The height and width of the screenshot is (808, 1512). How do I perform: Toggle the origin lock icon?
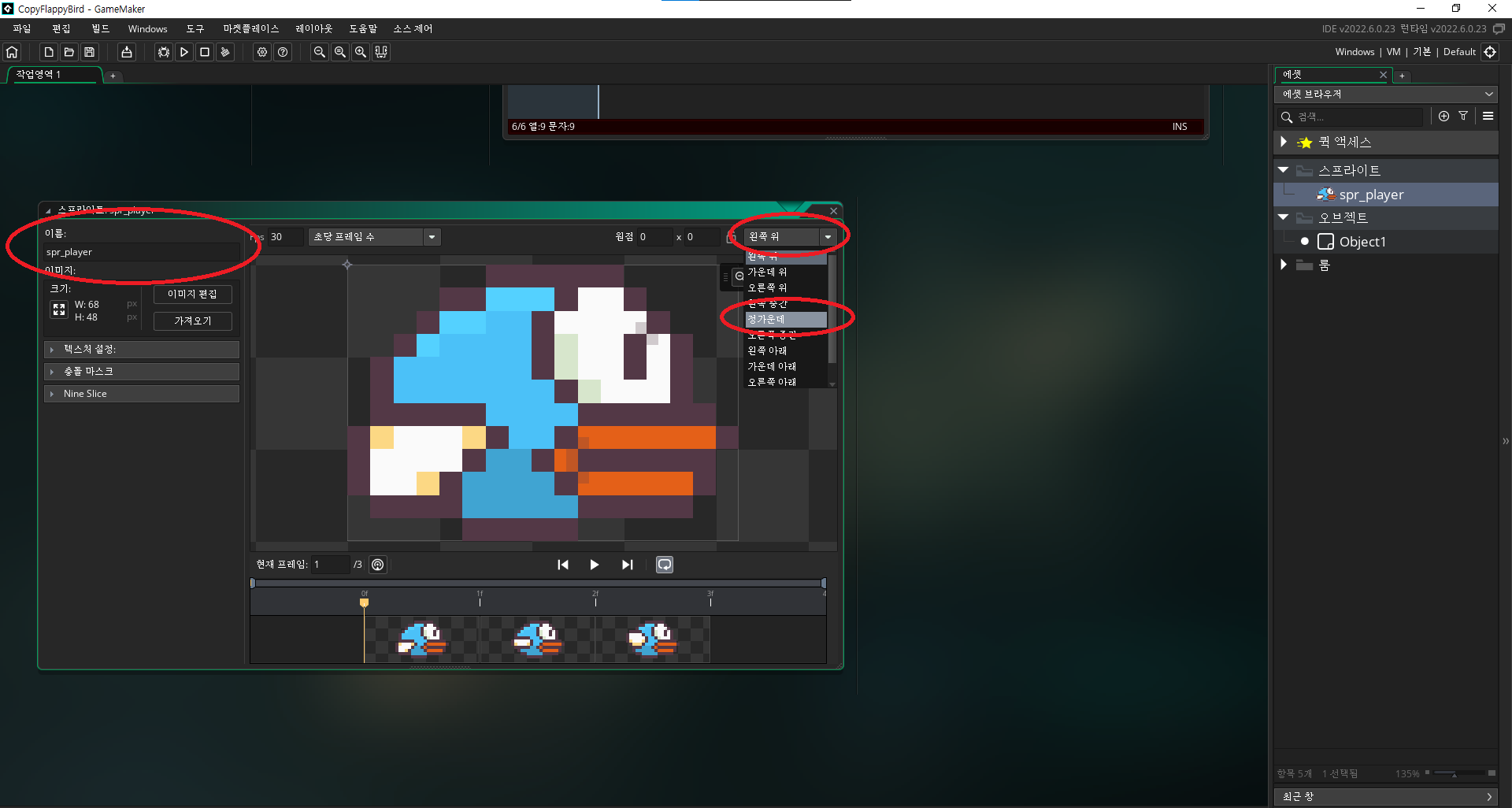(x=730, y=237)
